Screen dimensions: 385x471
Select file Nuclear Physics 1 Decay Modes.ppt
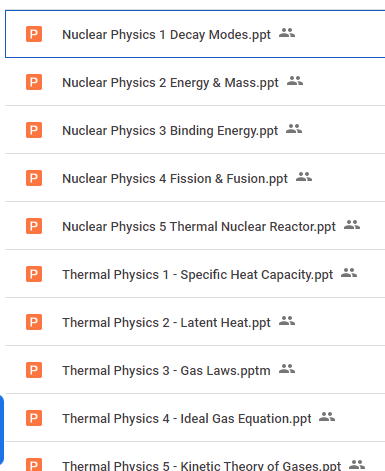(x=195, y=34)
